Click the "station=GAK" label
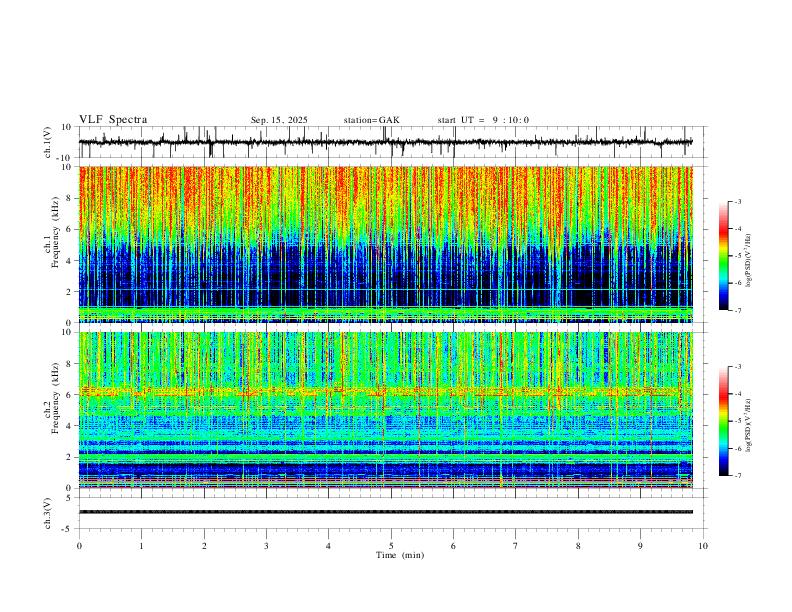The height and width of the screenshot is (612, 792). click(x=371, y=120)
